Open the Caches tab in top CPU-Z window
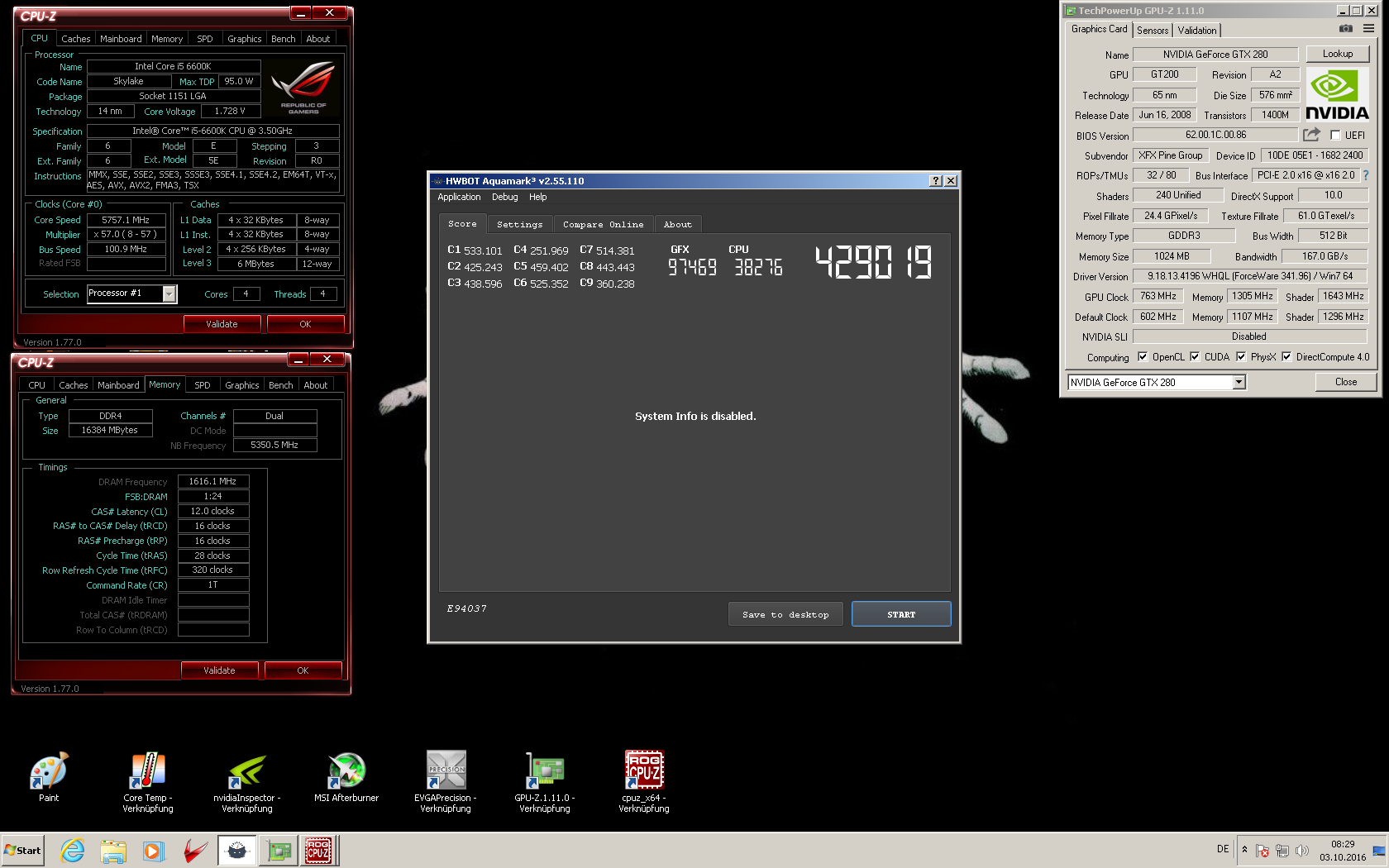Viewport: 1389px width, 868px height. tap(76, 39)
